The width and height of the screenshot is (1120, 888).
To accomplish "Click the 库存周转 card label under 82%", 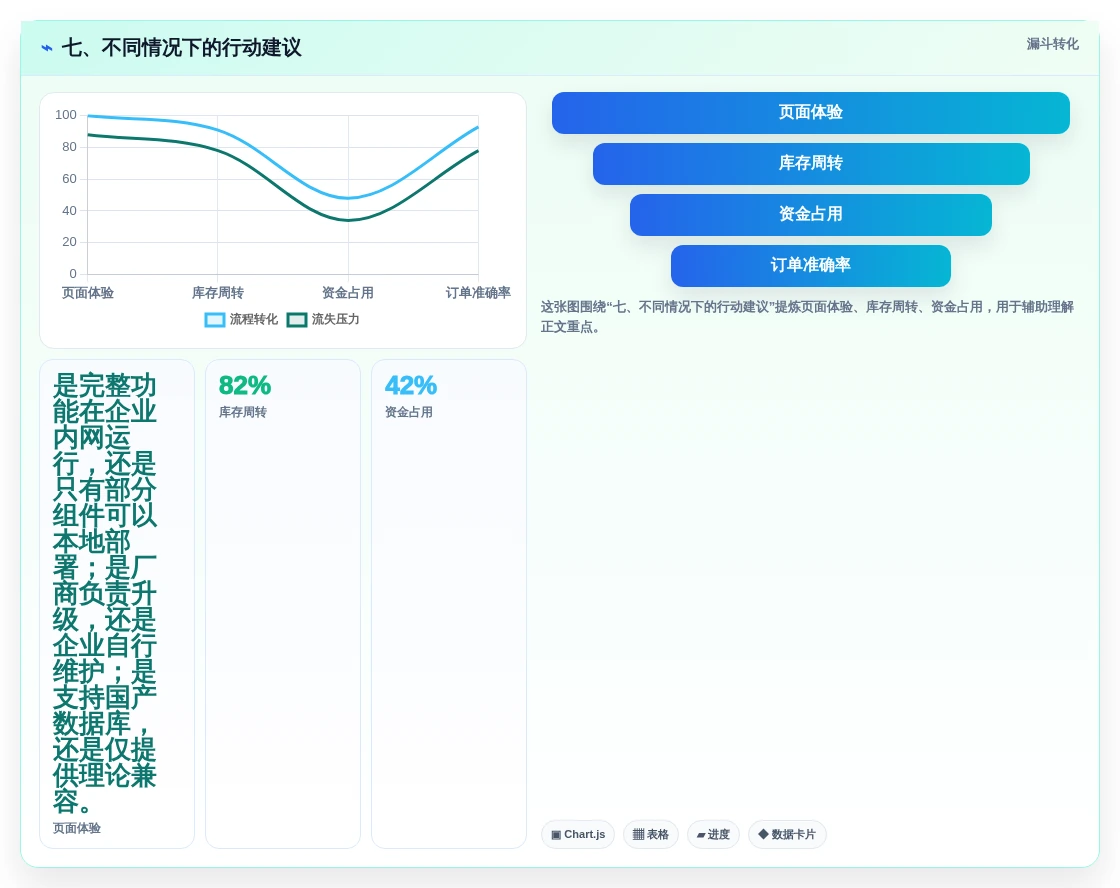I will (243, 412).
